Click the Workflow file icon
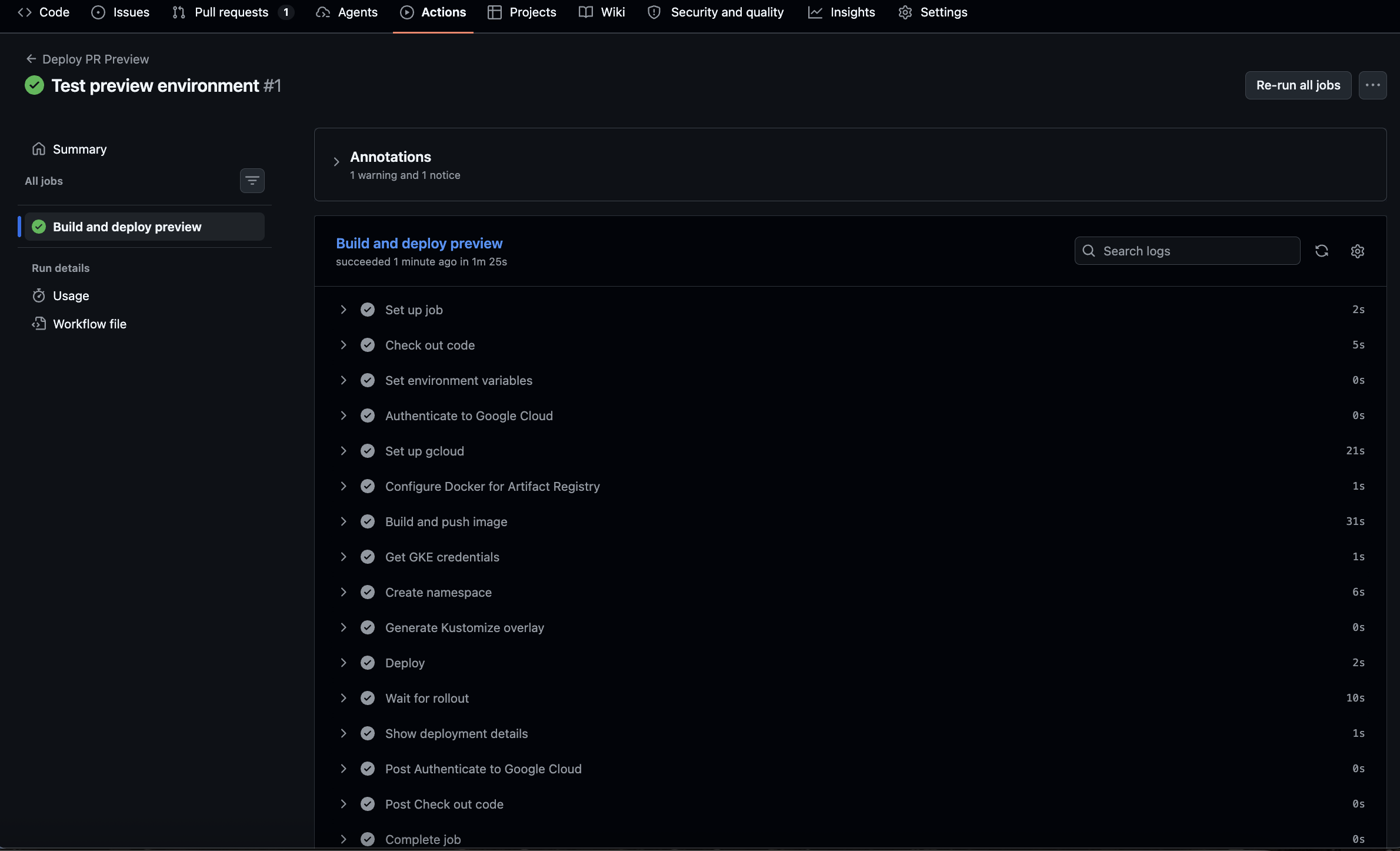1400x851 pixels. 39,324
